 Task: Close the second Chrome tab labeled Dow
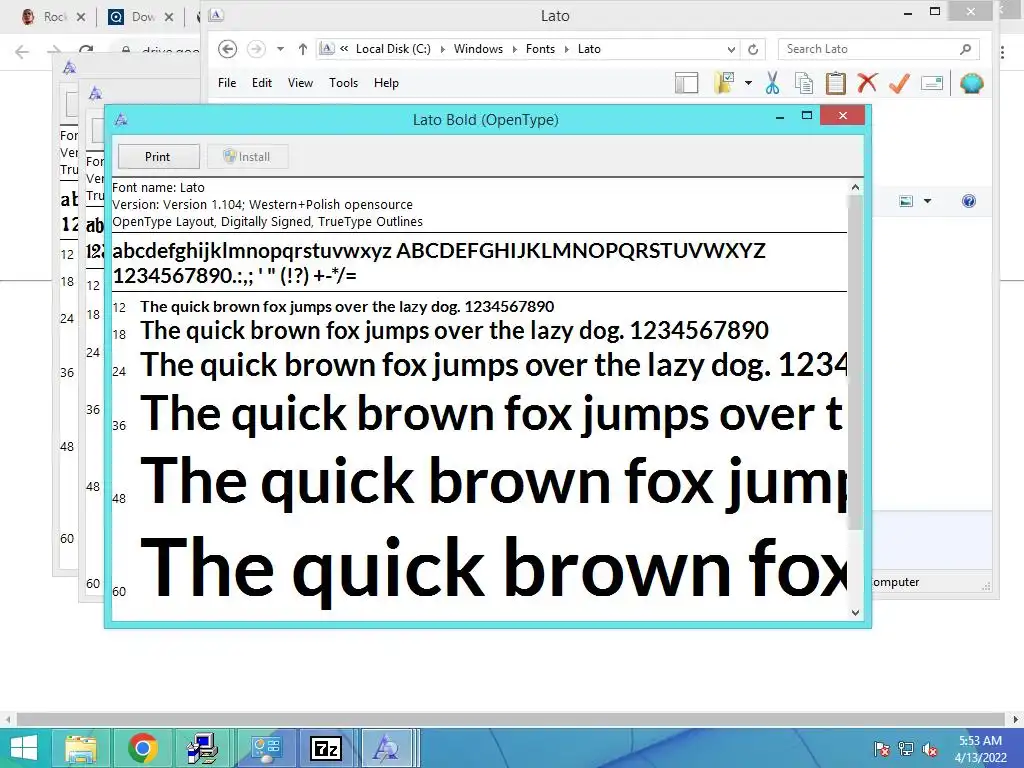coord(169,17)
